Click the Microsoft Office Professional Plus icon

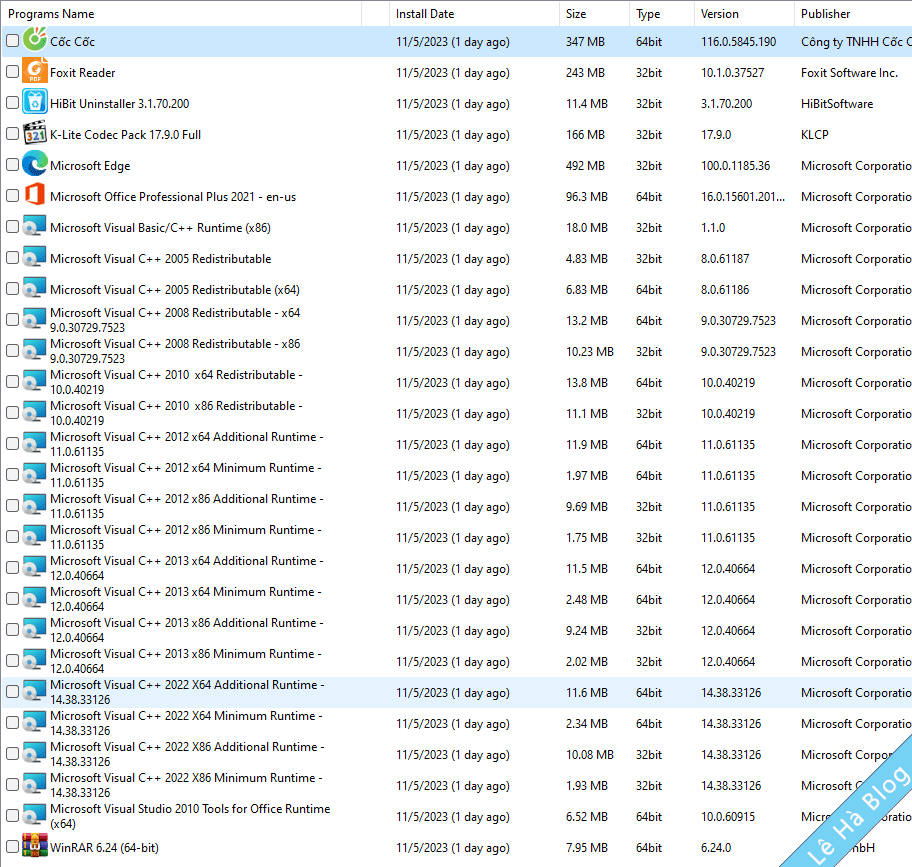pyautogui.click(x=35, y=196)
